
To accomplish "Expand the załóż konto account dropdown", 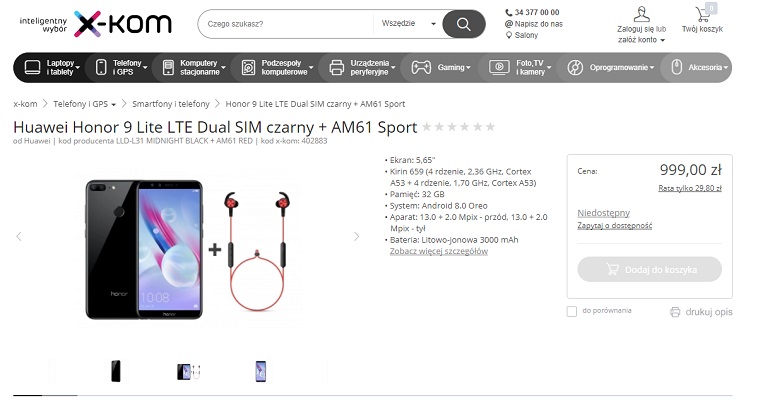I will coord(662,40).
